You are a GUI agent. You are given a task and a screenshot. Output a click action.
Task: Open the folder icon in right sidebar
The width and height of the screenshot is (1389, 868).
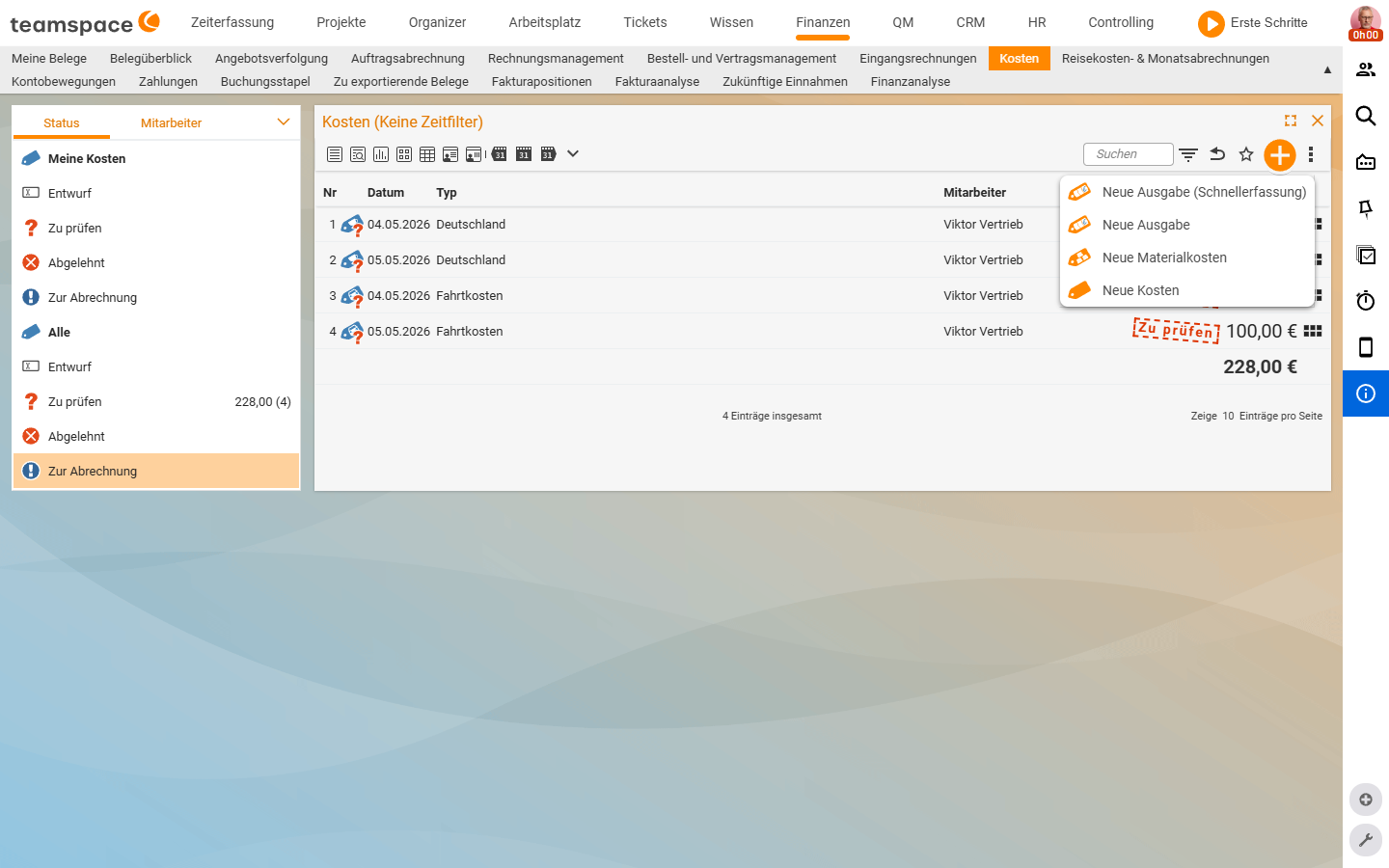(x=1366, y=162)
